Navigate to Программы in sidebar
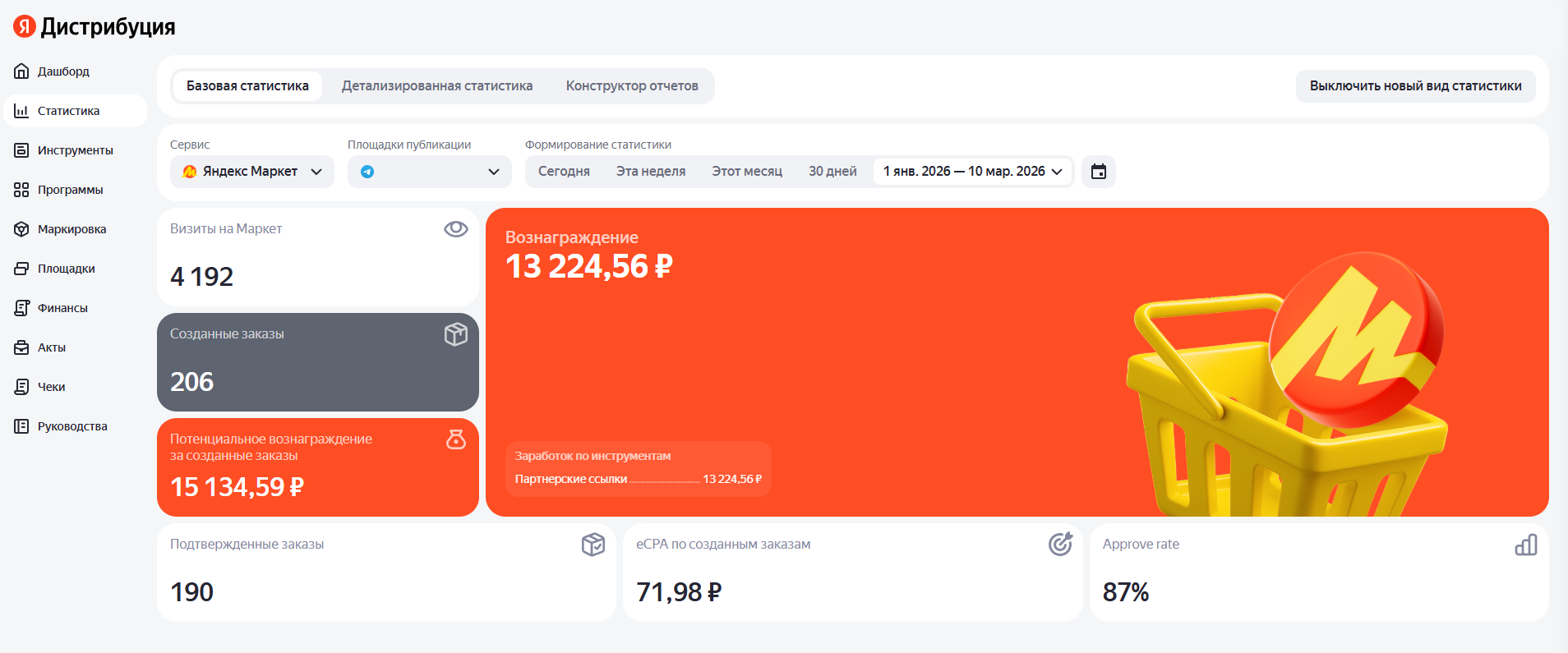This screenshot has width=1568, height=653. (x=76, y=190)
